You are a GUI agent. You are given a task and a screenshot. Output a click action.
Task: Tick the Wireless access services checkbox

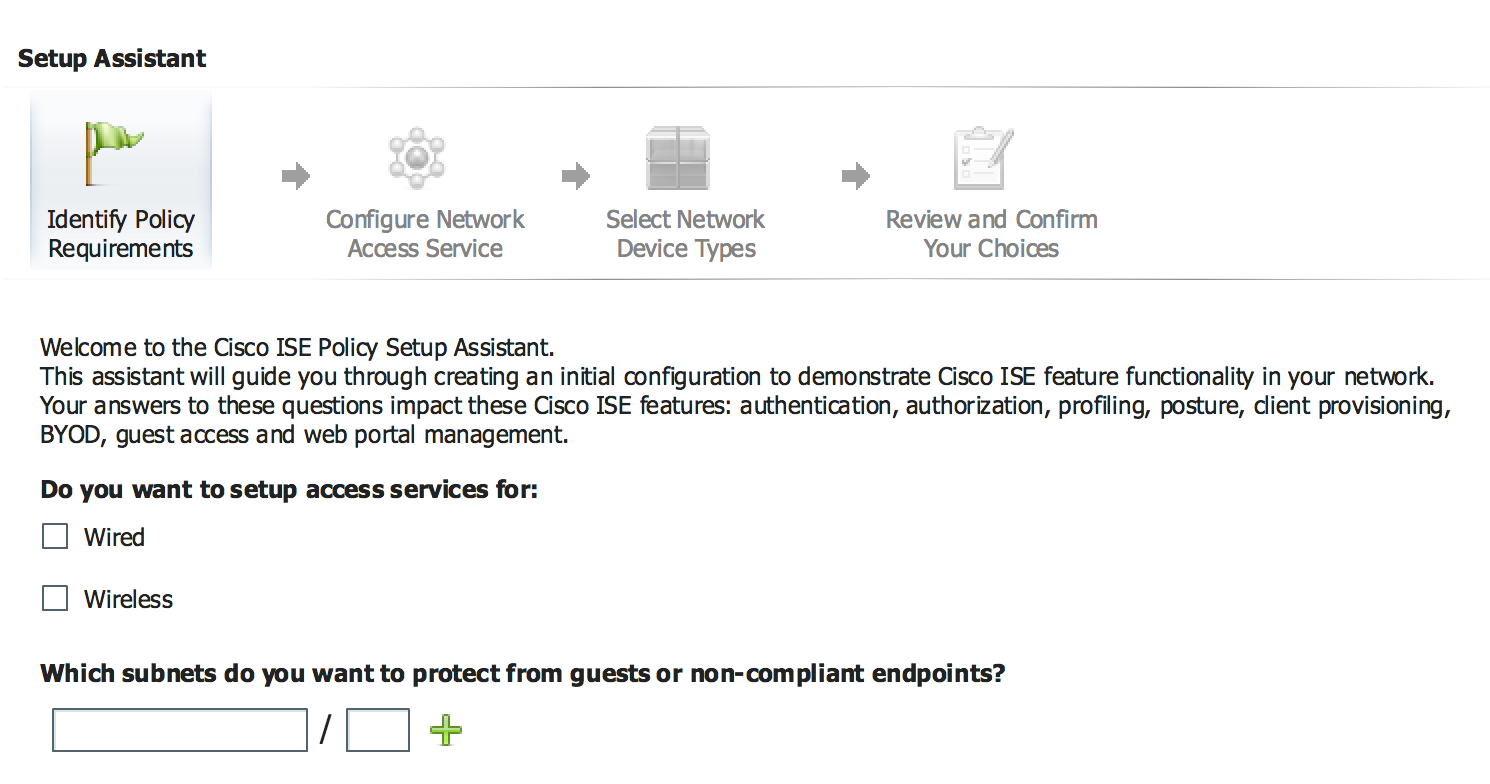point(55,599)
